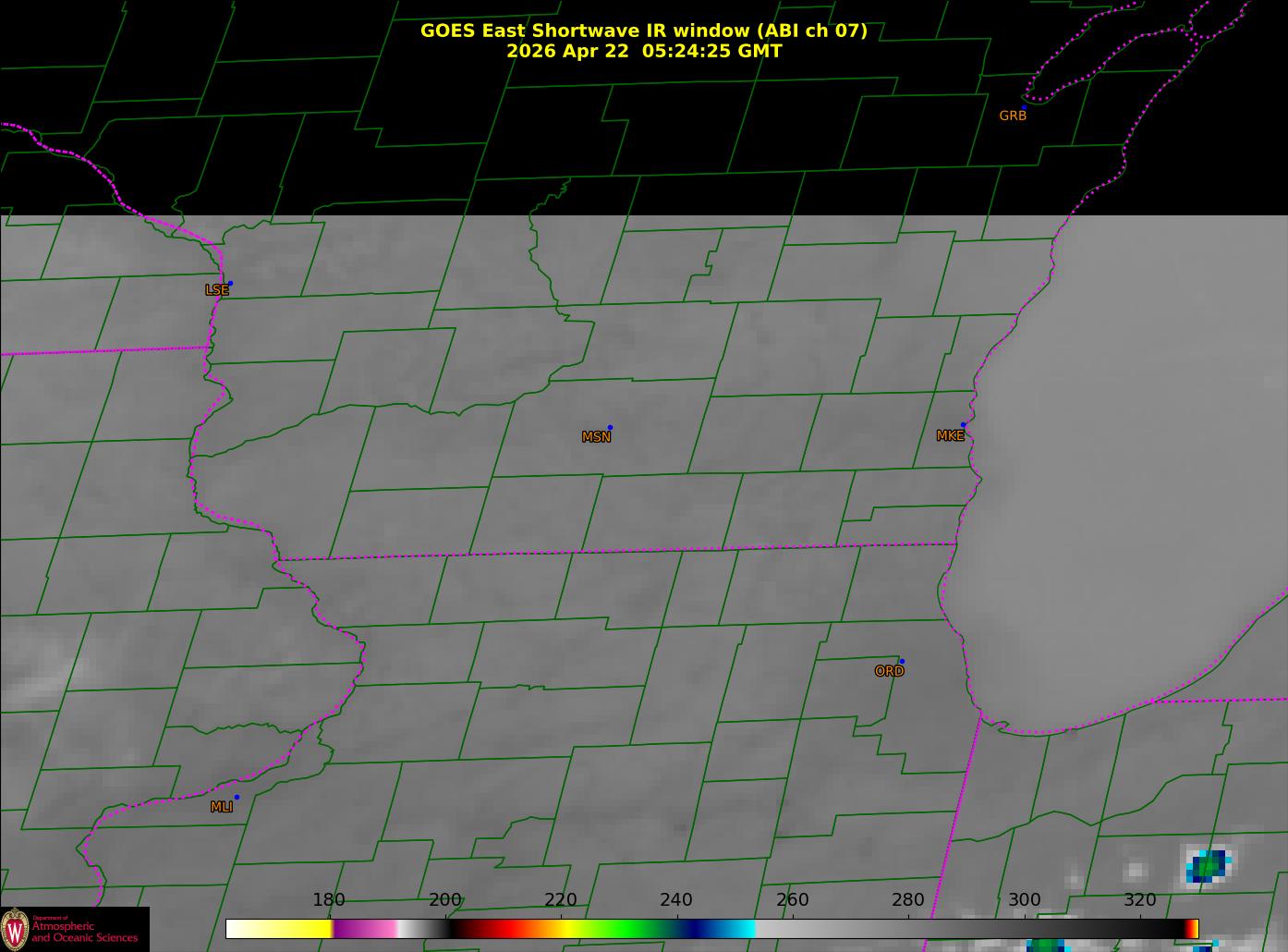
Task: Click the 320 label on the color scale
Action: [x=1139, y=899]
